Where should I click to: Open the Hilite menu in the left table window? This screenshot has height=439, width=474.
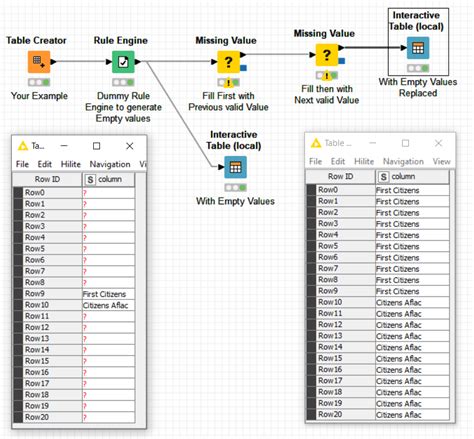(71, 164)
